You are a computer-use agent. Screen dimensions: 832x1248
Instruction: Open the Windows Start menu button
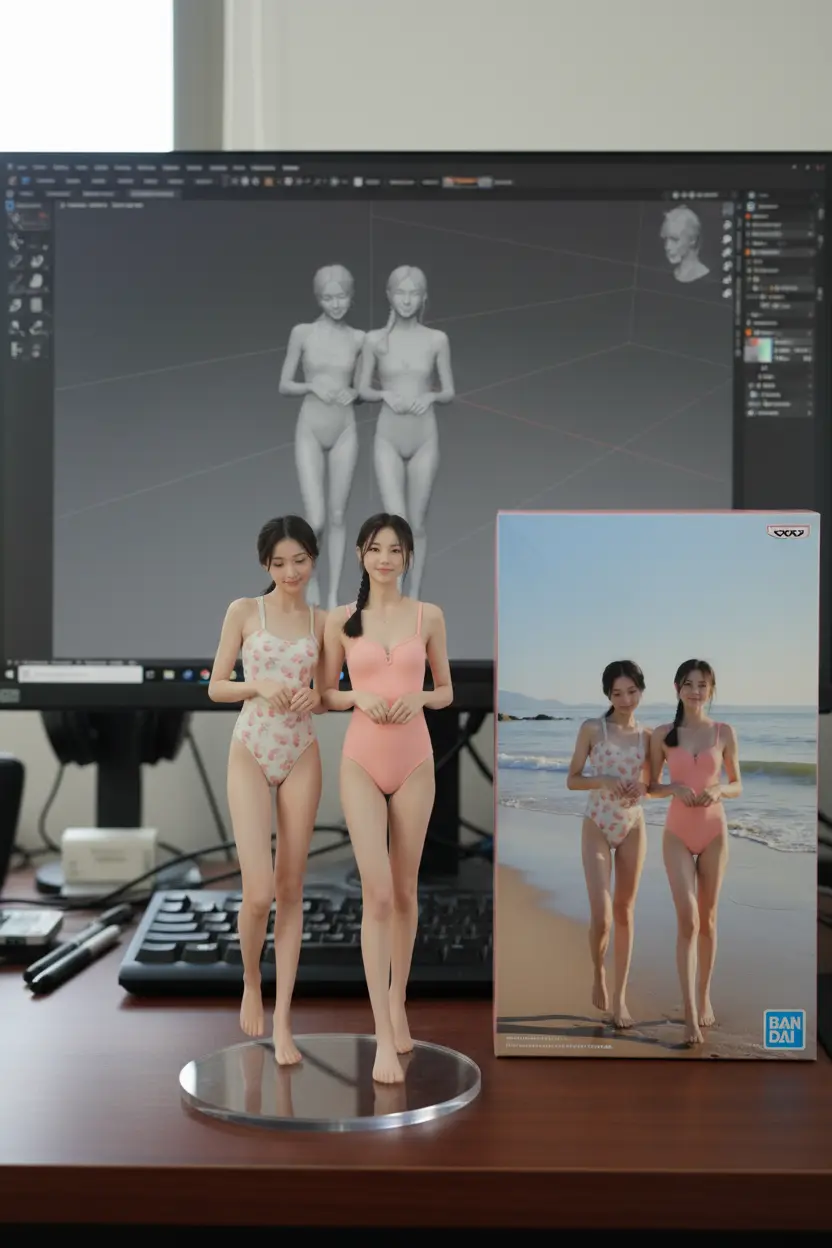9,674
